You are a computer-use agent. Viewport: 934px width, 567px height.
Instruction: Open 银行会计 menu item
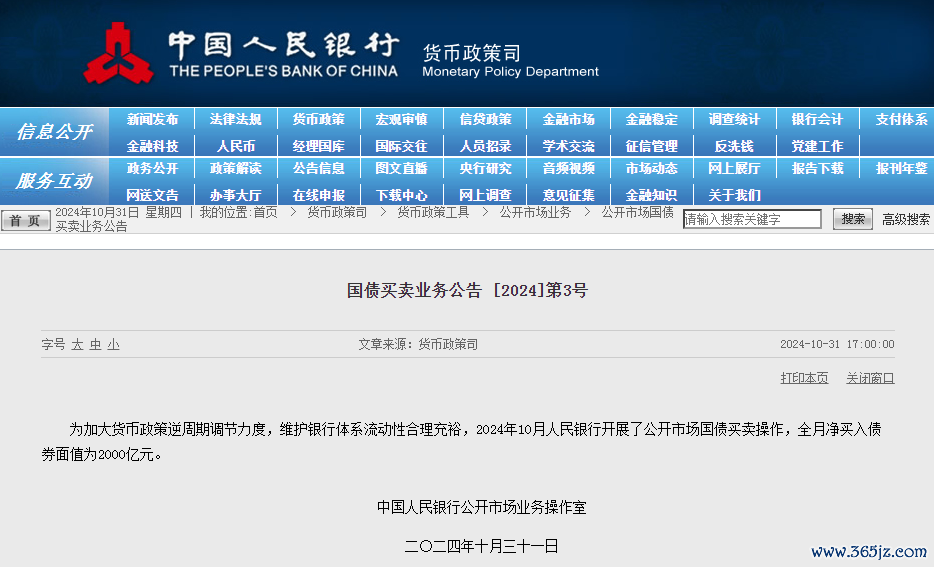[817, 120]
